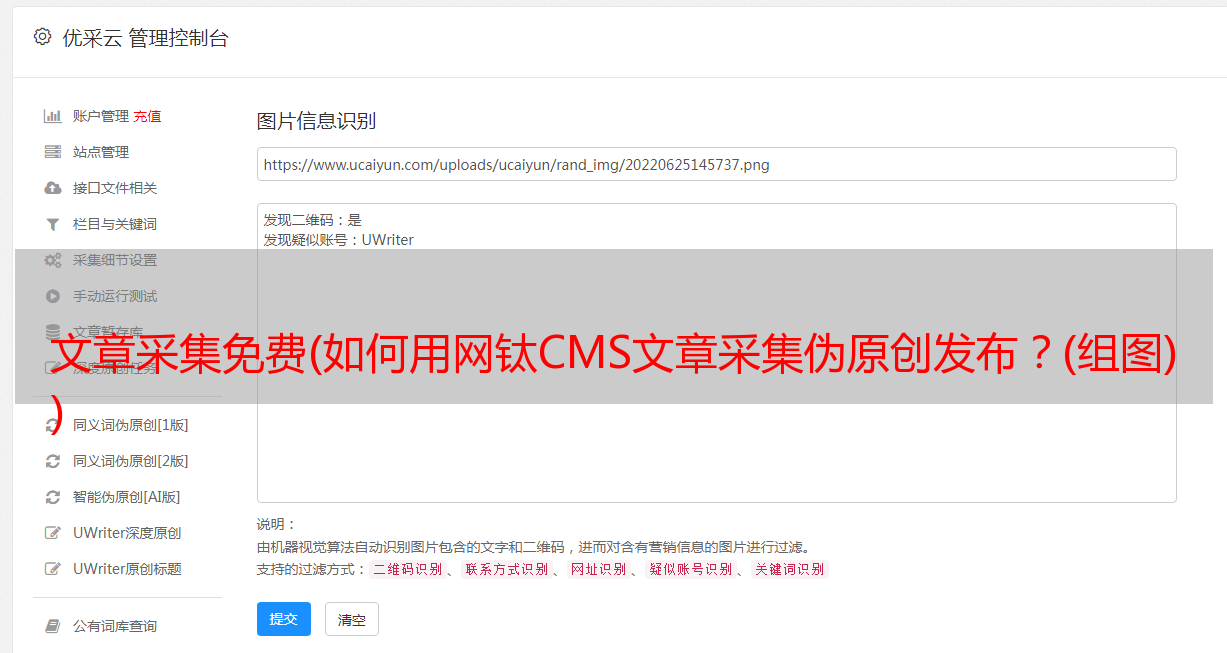Viewport: 1227px width, 653px height.
Task: Open the red 充值 link
Action: [147, 116]
